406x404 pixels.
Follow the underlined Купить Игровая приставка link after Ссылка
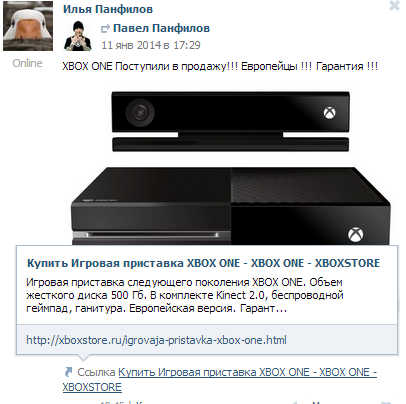pyautogui.click(x=220, y=380)
